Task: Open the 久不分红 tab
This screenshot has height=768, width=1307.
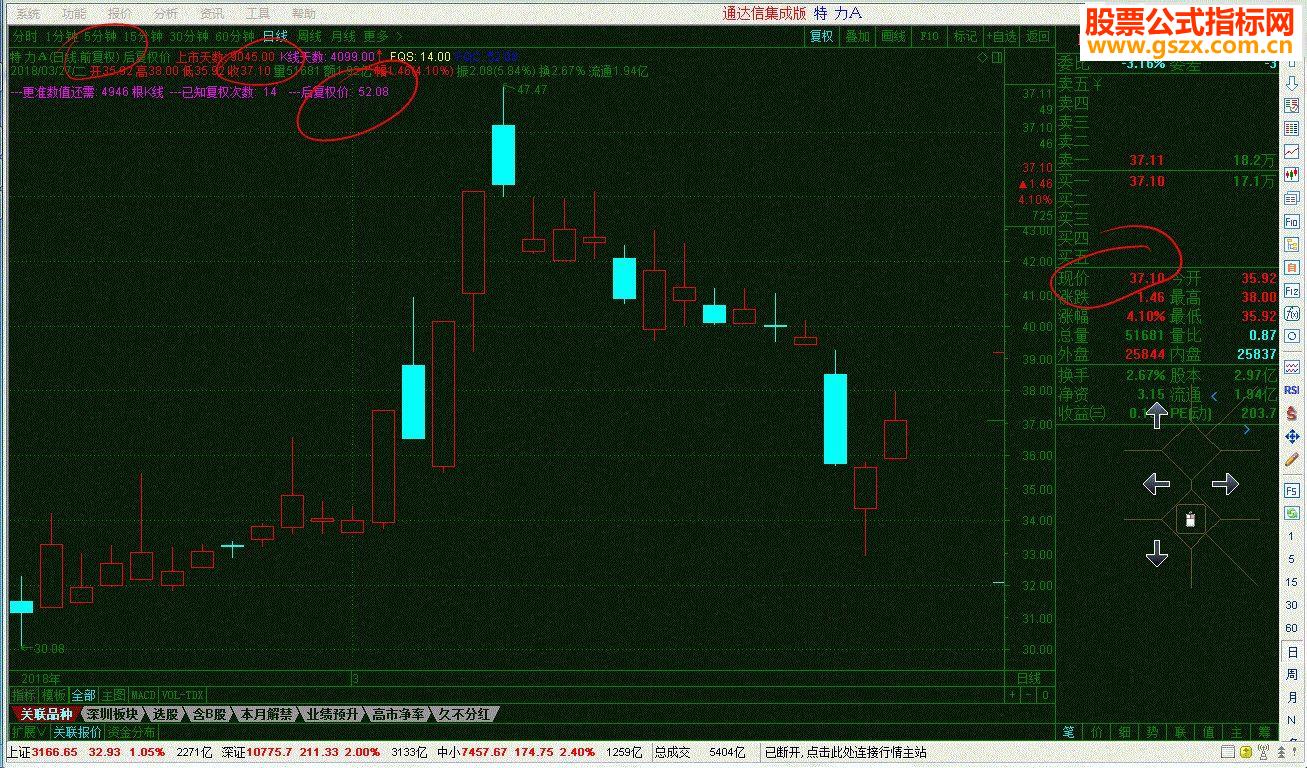Action: tap(464, 714)
